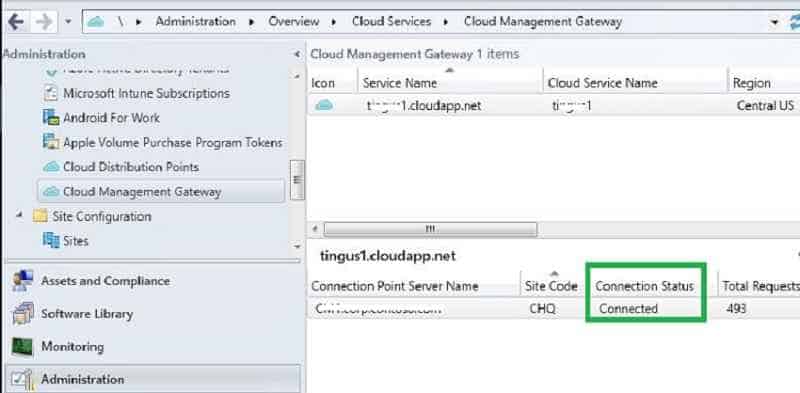800x393 pixels.
Task: Click the Apple Volume Purchase Program icon
Action: pyautogui.click(x=51, y=142)
